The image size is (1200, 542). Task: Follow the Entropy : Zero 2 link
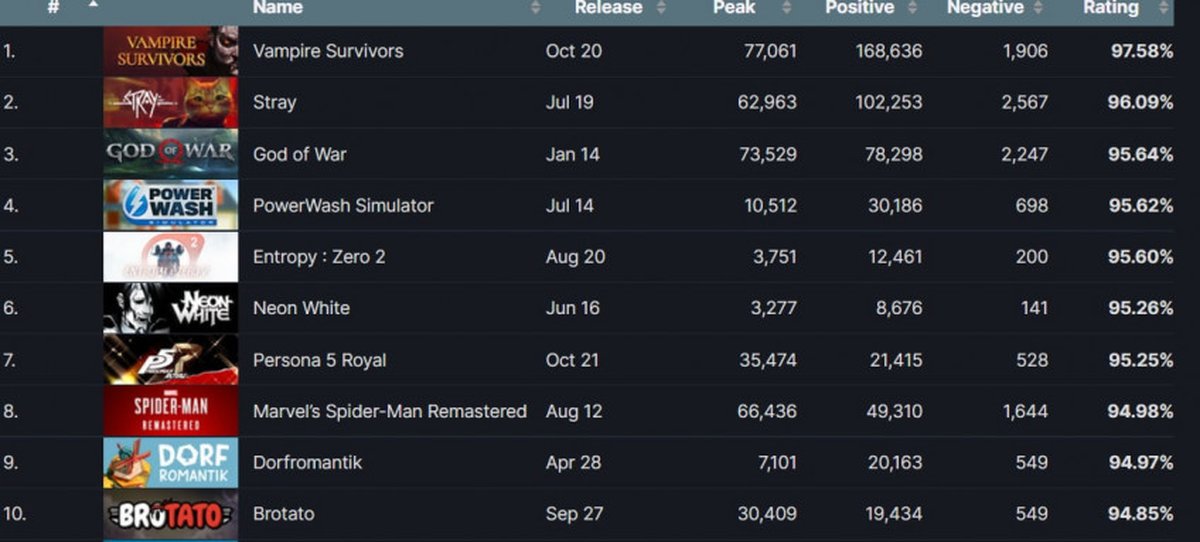[318, 257]
